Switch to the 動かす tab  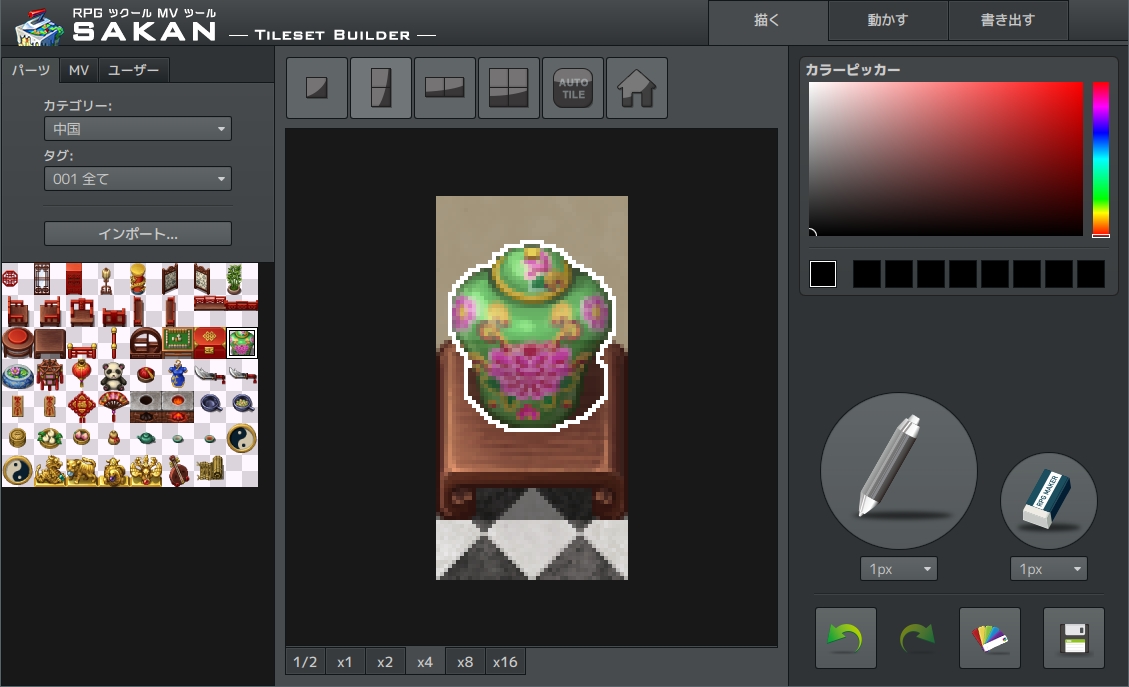tap(888, 20)
